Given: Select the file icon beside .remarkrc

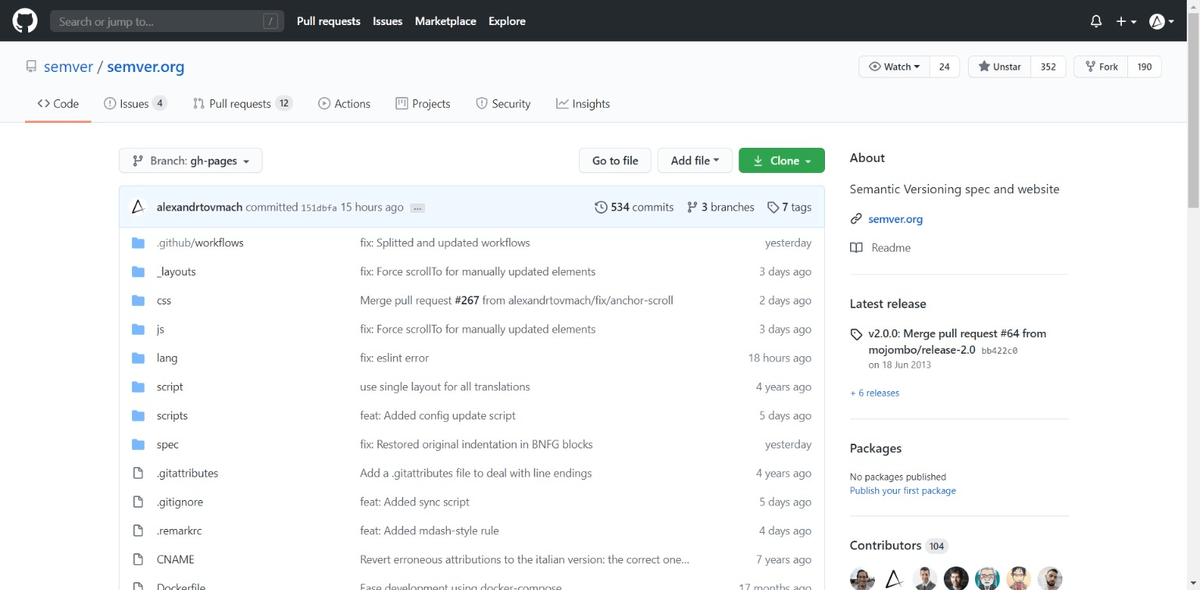Looking at the screenshot, I should (139, 531).
